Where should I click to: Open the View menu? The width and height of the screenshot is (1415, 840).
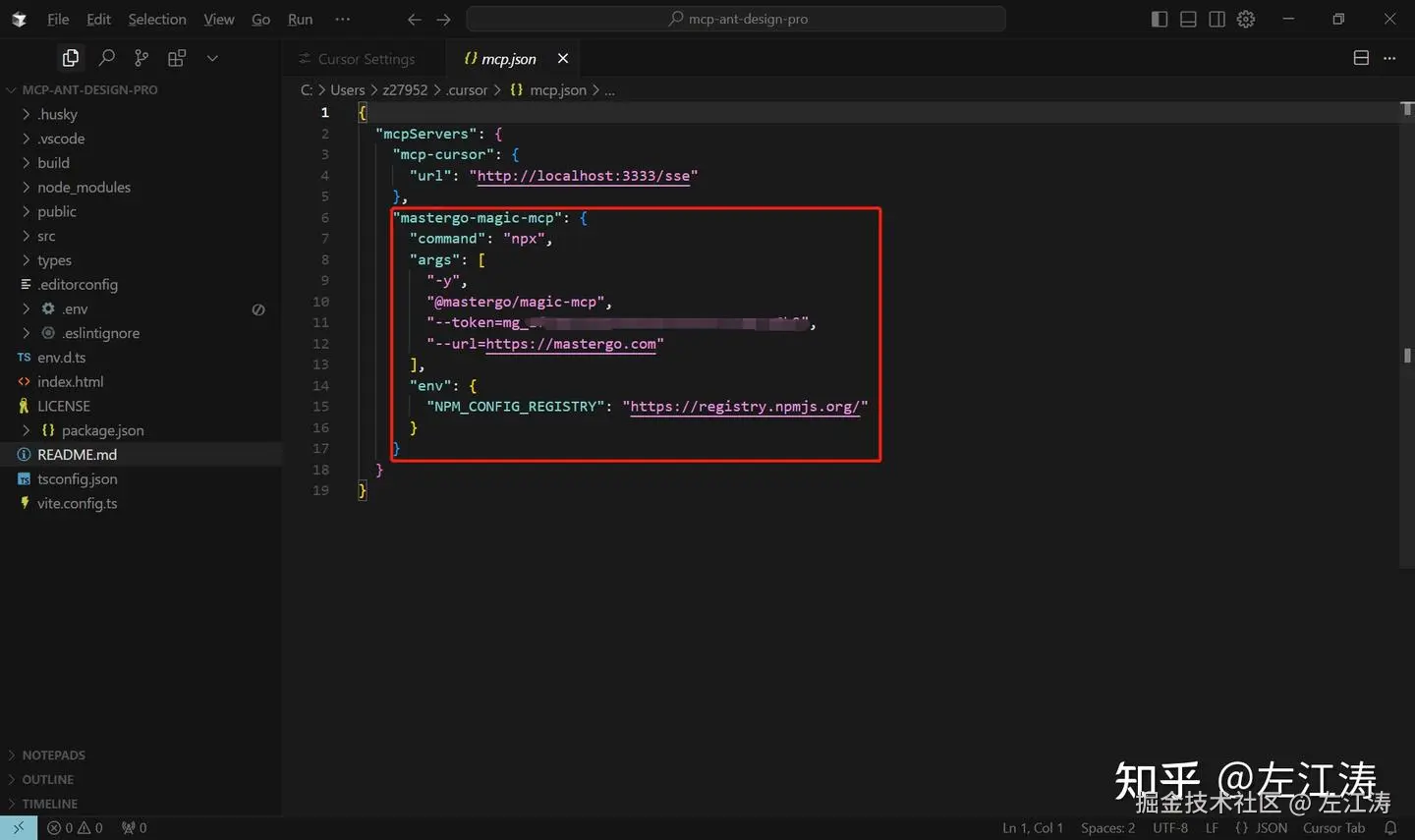pyautogui.click(x=219, y=19)
